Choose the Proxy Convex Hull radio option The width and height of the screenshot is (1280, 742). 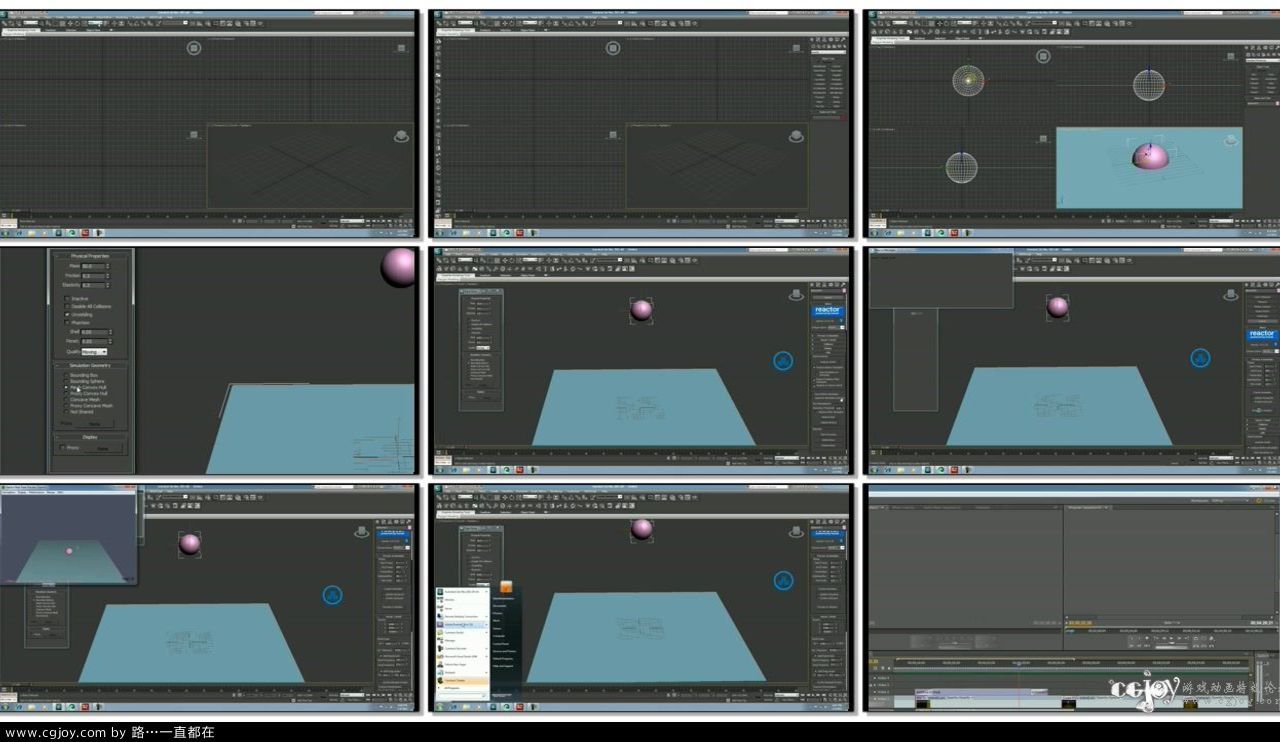[66, 394]
